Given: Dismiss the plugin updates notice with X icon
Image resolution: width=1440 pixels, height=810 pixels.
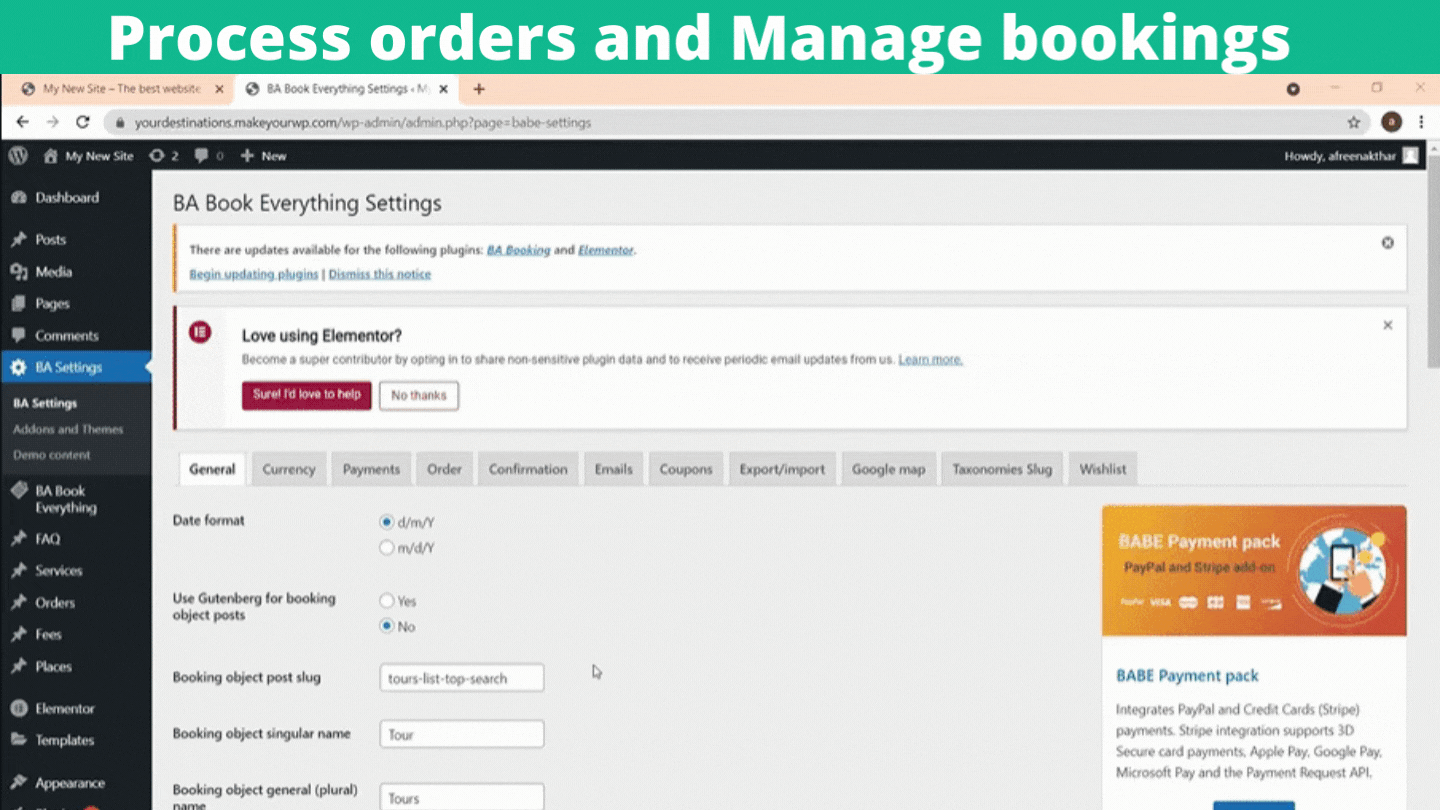Looking at the screenshot, I should tap(1387, 243).
